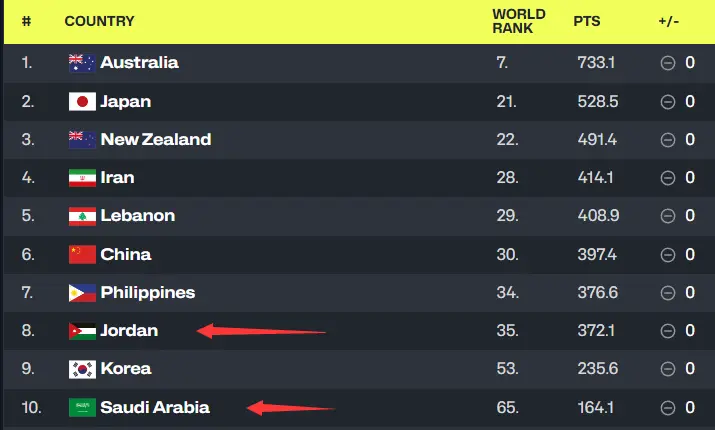Click the Australia flag icon
715x430 pixels.
pos(82,63)
